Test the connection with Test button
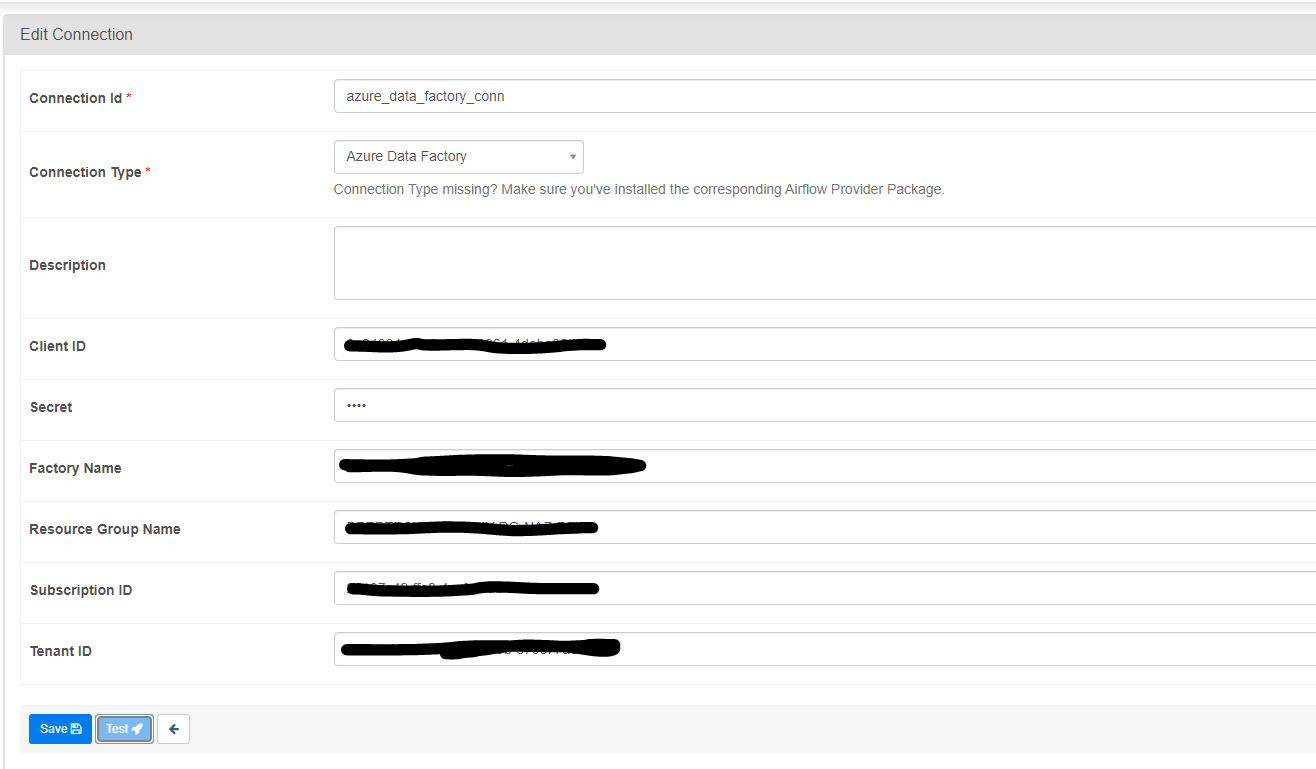Screen dimensions: 1316x769 coord(125,729)
